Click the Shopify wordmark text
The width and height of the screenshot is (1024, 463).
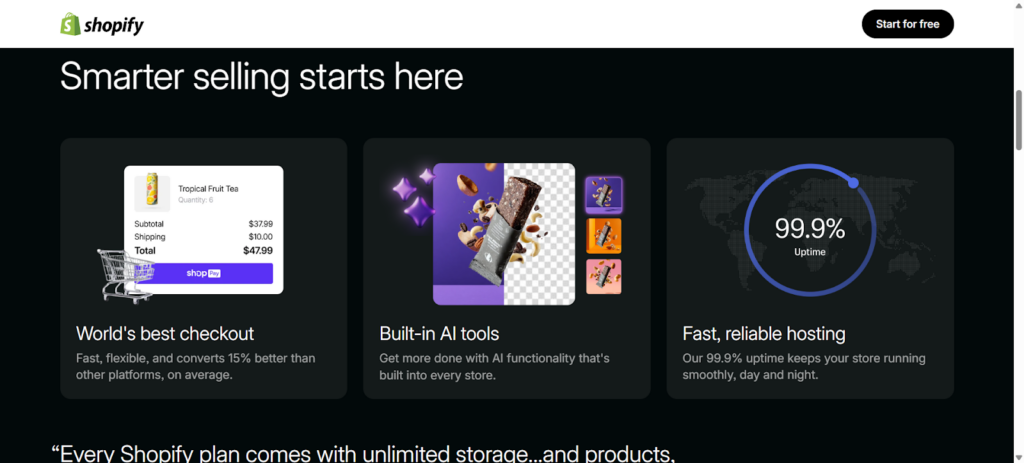pyautogui.click(x=114, y=25)
